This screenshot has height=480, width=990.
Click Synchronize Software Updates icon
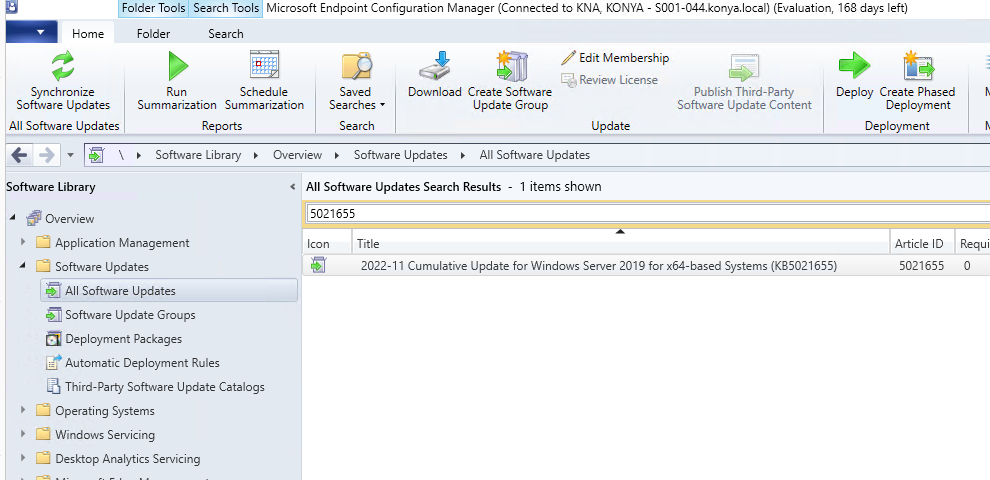tap(63, 65)
